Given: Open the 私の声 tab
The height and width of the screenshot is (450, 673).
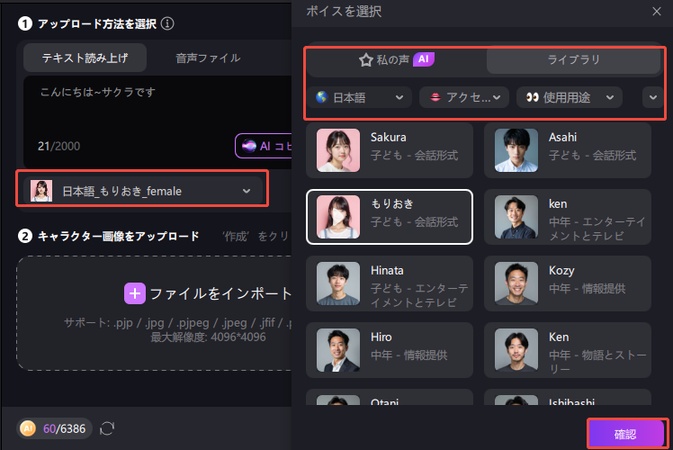Looking at the screenshot, I should 397,60.
